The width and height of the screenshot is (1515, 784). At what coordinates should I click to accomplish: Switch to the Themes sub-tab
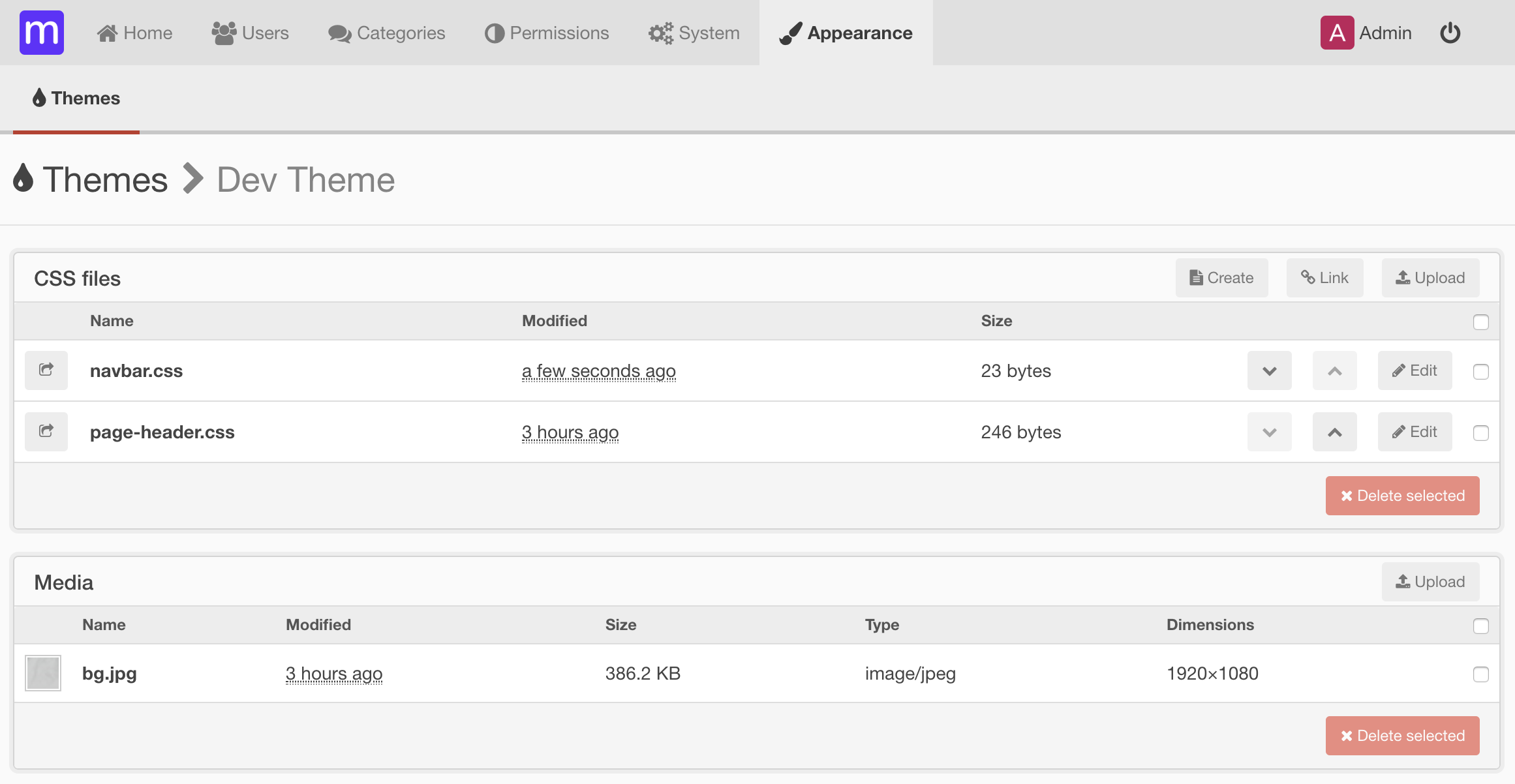click(x=76, y=98)
